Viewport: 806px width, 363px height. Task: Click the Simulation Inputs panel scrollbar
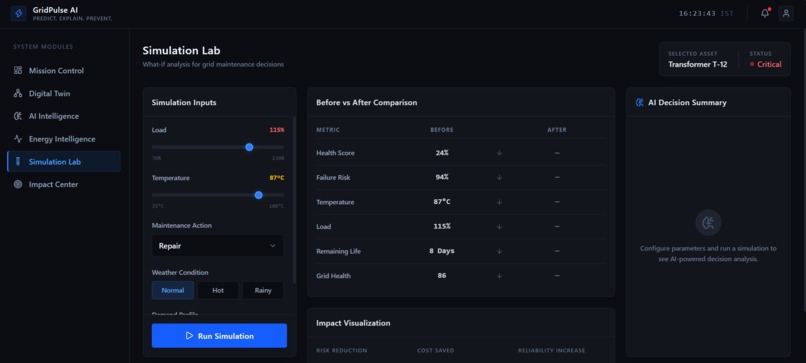(294, 199)
